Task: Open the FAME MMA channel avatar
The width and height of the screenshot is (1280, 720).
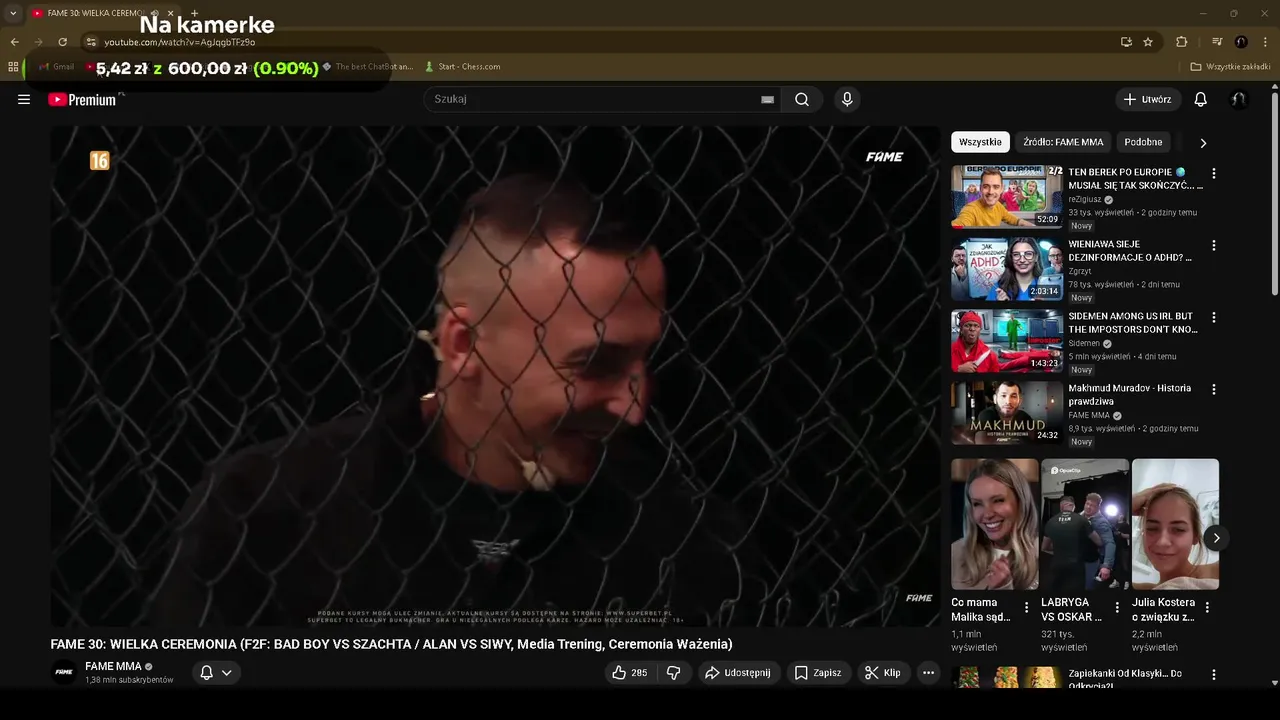Action: point(64,672)
